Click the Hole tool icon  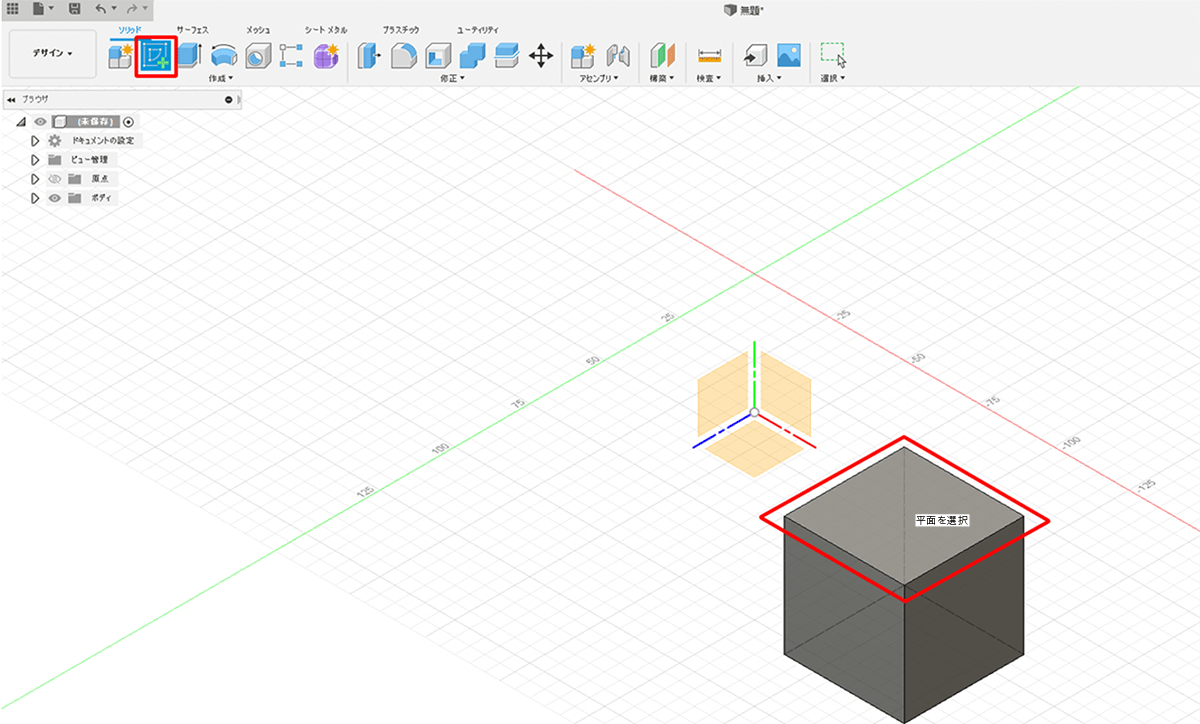click(x=257, y=56)
